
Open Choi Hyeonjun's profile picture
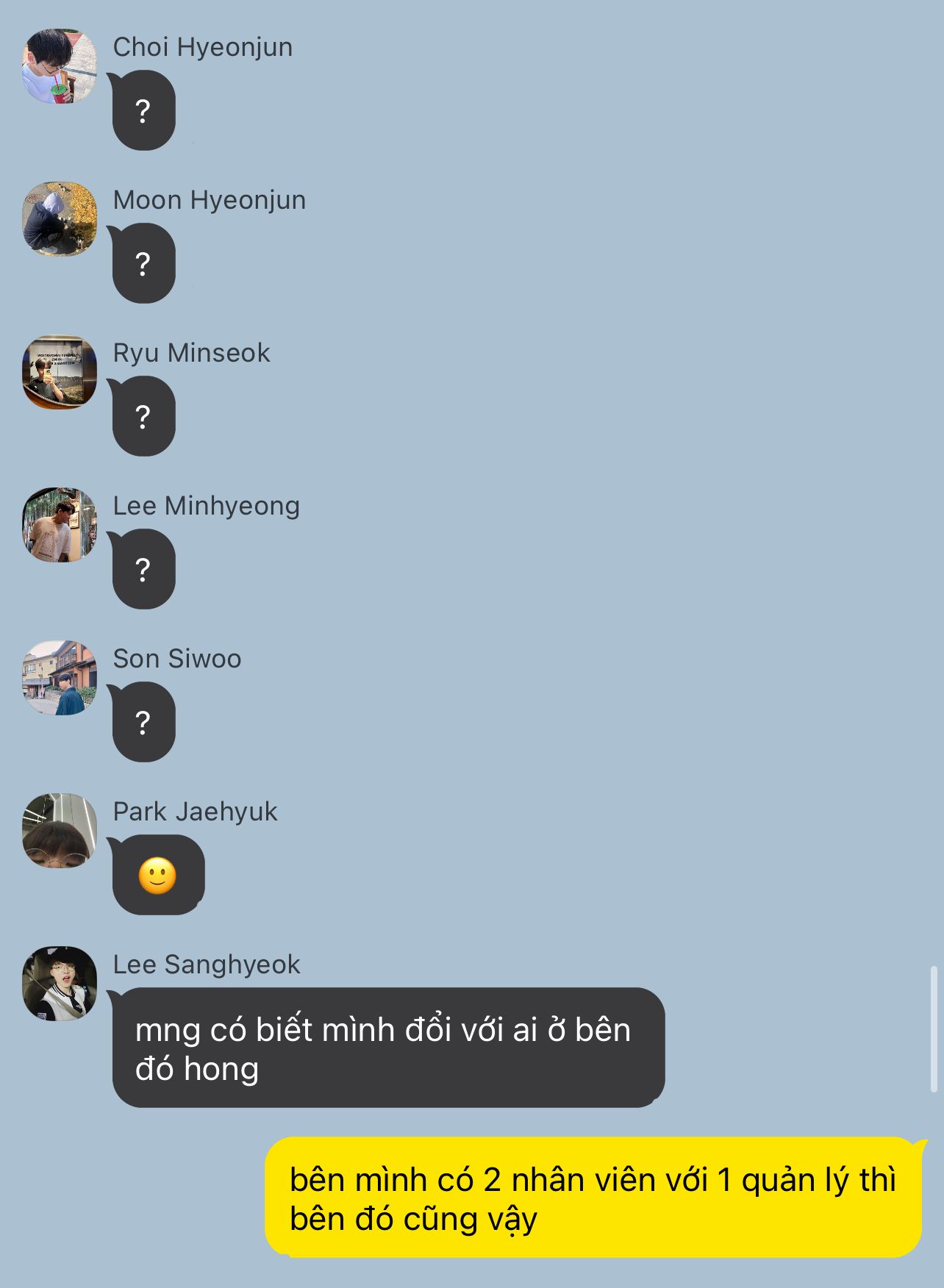(60, 66)
